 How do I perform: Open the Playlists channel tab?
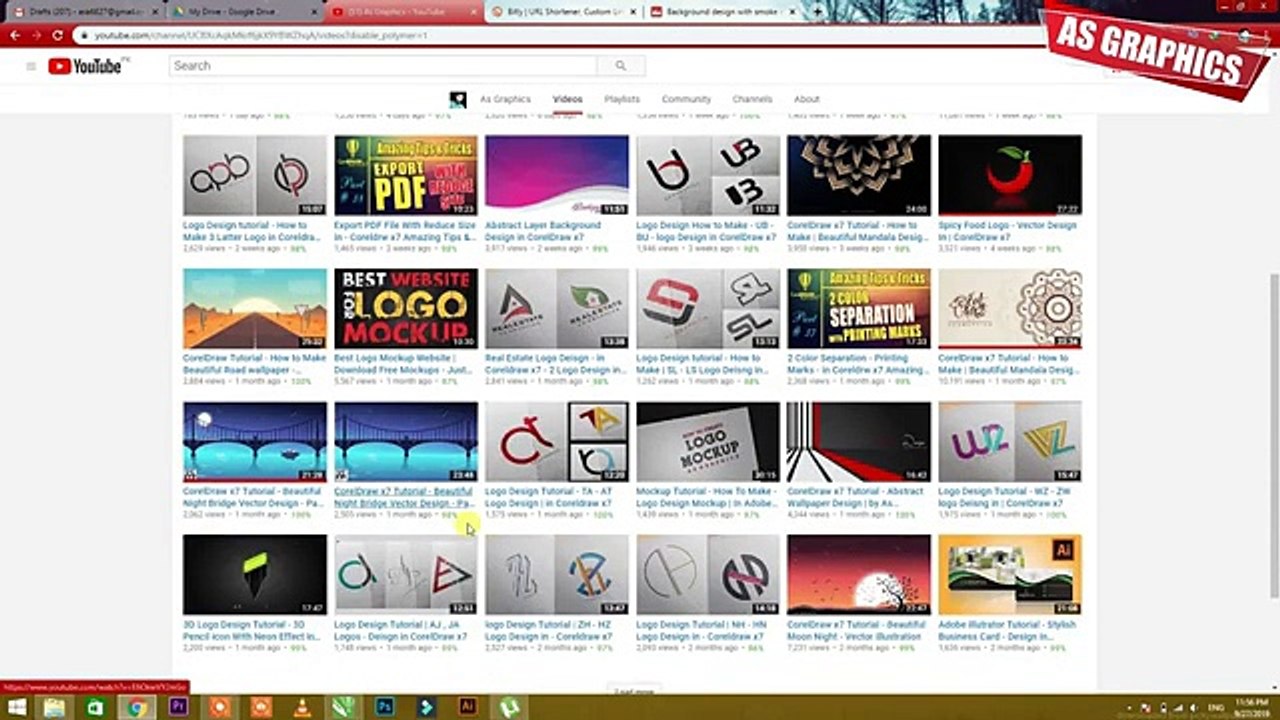pos(622,99)
